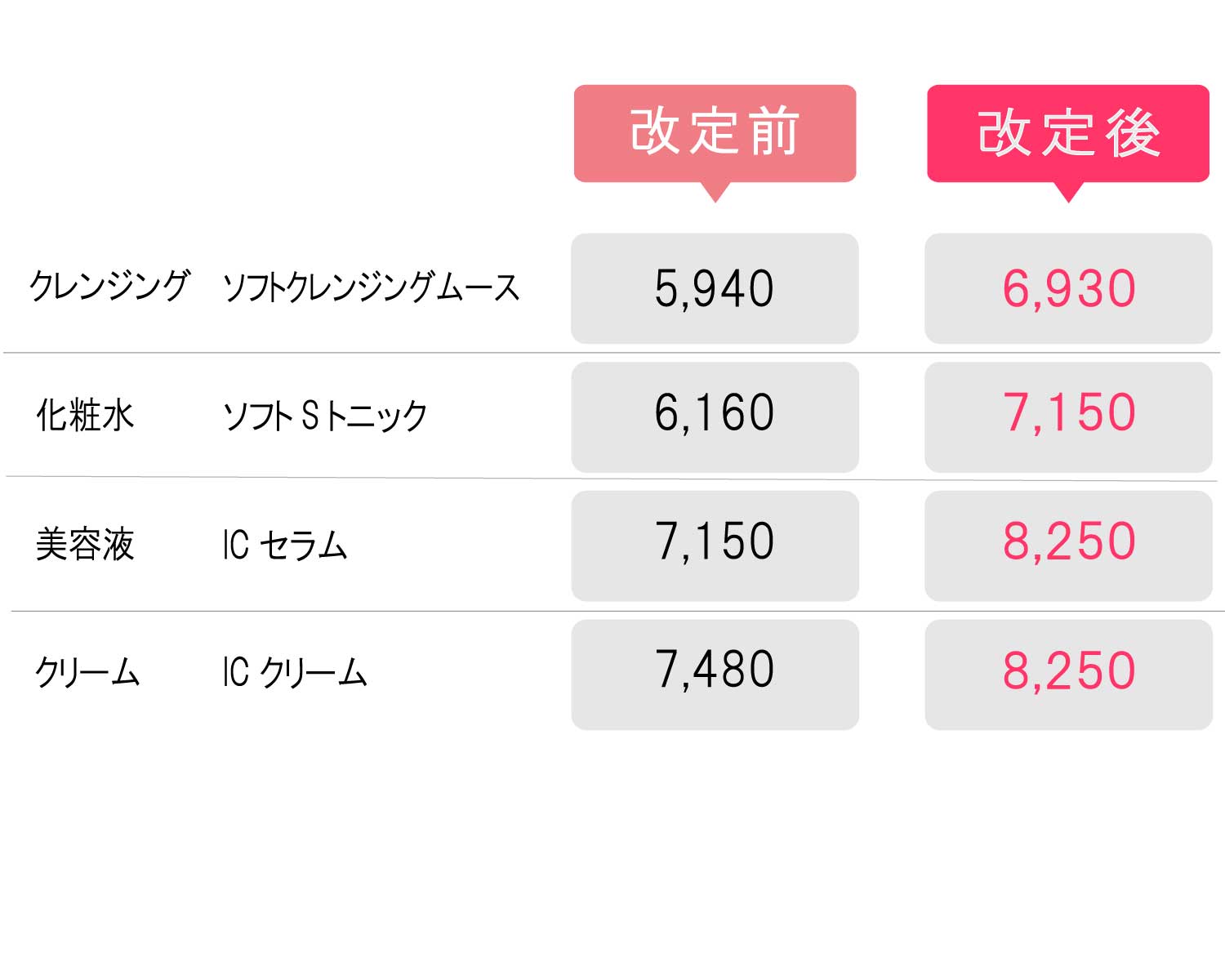
Task: Click the 5,940 pre-revision price cell
Action: point(715,288)
